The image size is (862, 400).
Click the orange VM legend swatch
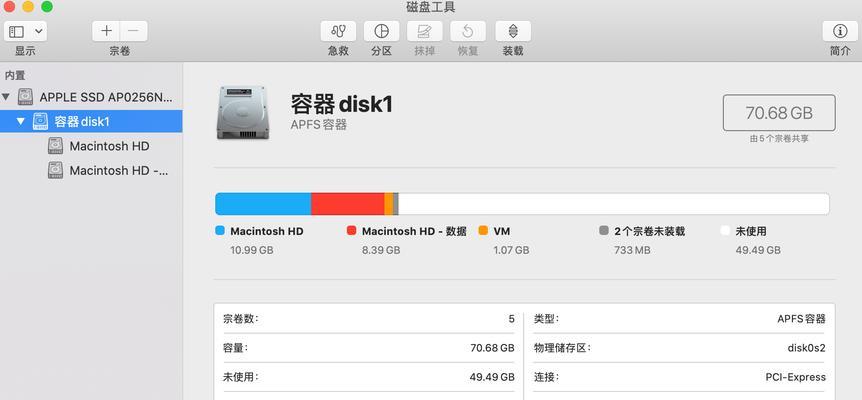[x=483, y=231]
